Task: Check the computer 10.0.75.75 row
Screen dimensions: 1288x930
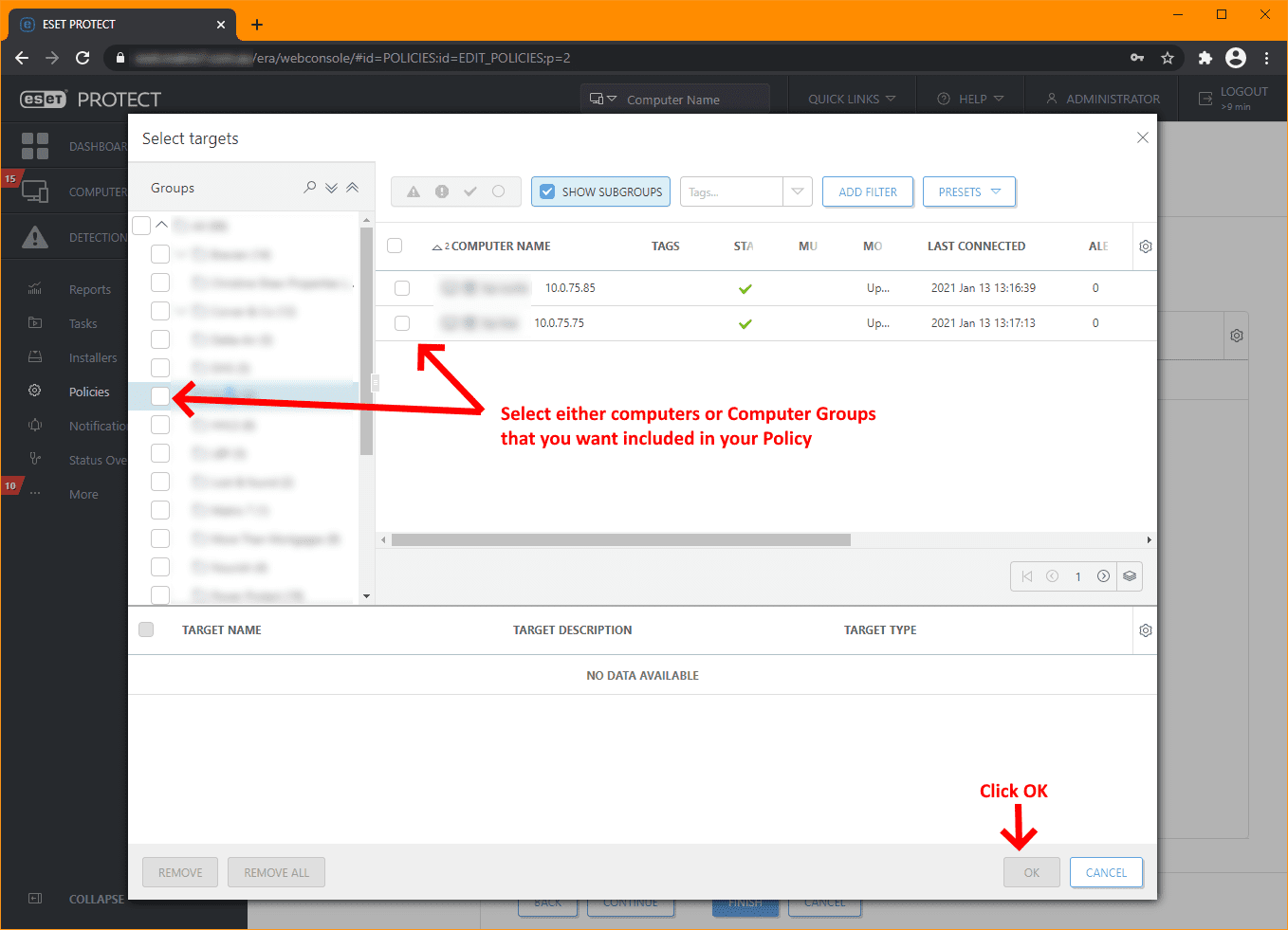Action: tap(402, 323)
